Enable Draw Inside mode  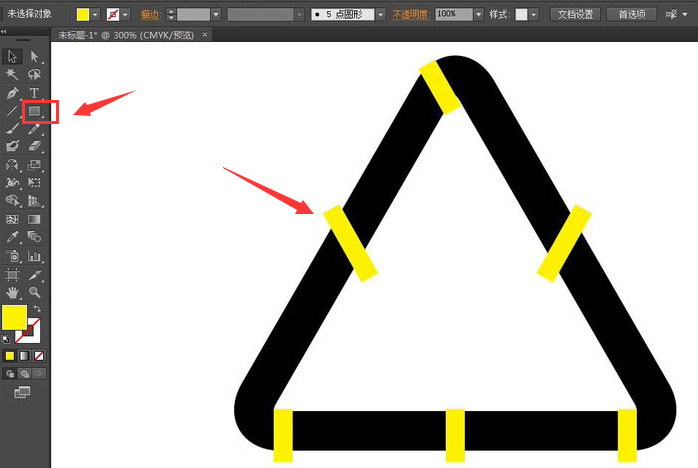[39, 374]
